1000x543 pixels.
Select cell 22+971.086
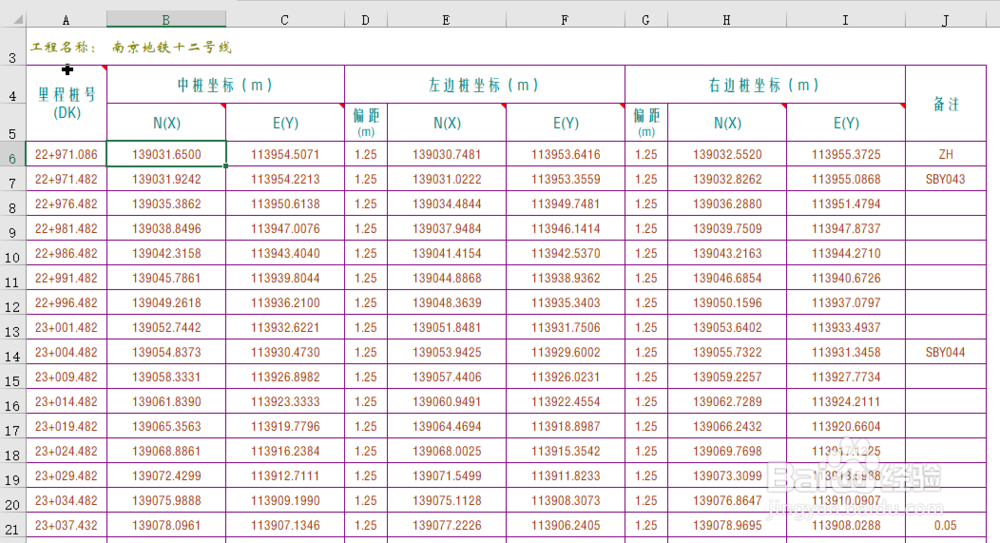[66, 154]
